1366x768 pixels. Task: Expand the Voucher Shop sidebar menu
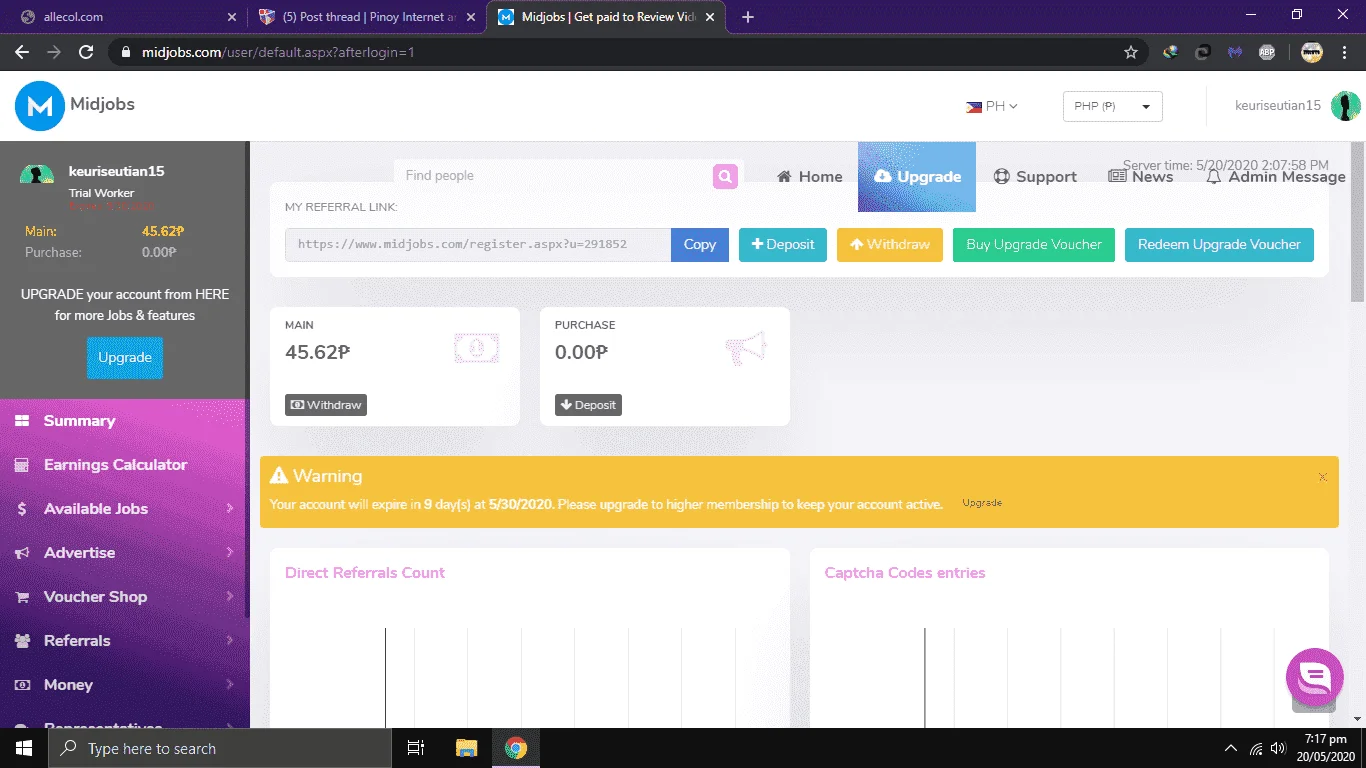(x=123, y=597)
